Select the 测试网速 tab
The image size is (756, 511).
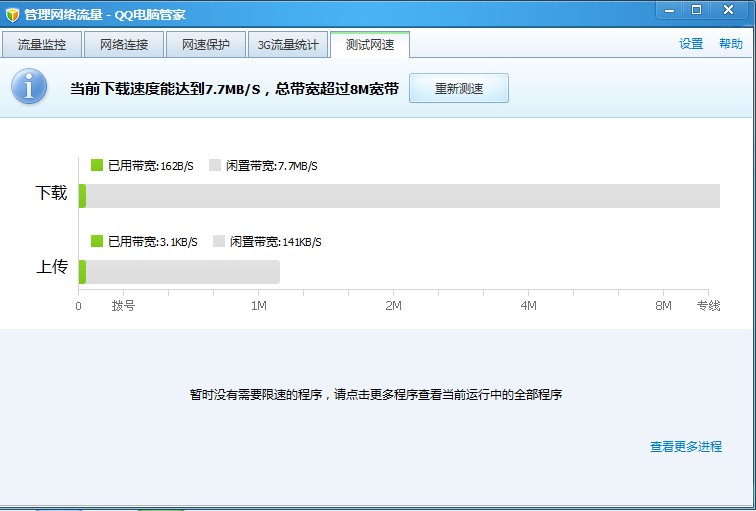[370, 45]
